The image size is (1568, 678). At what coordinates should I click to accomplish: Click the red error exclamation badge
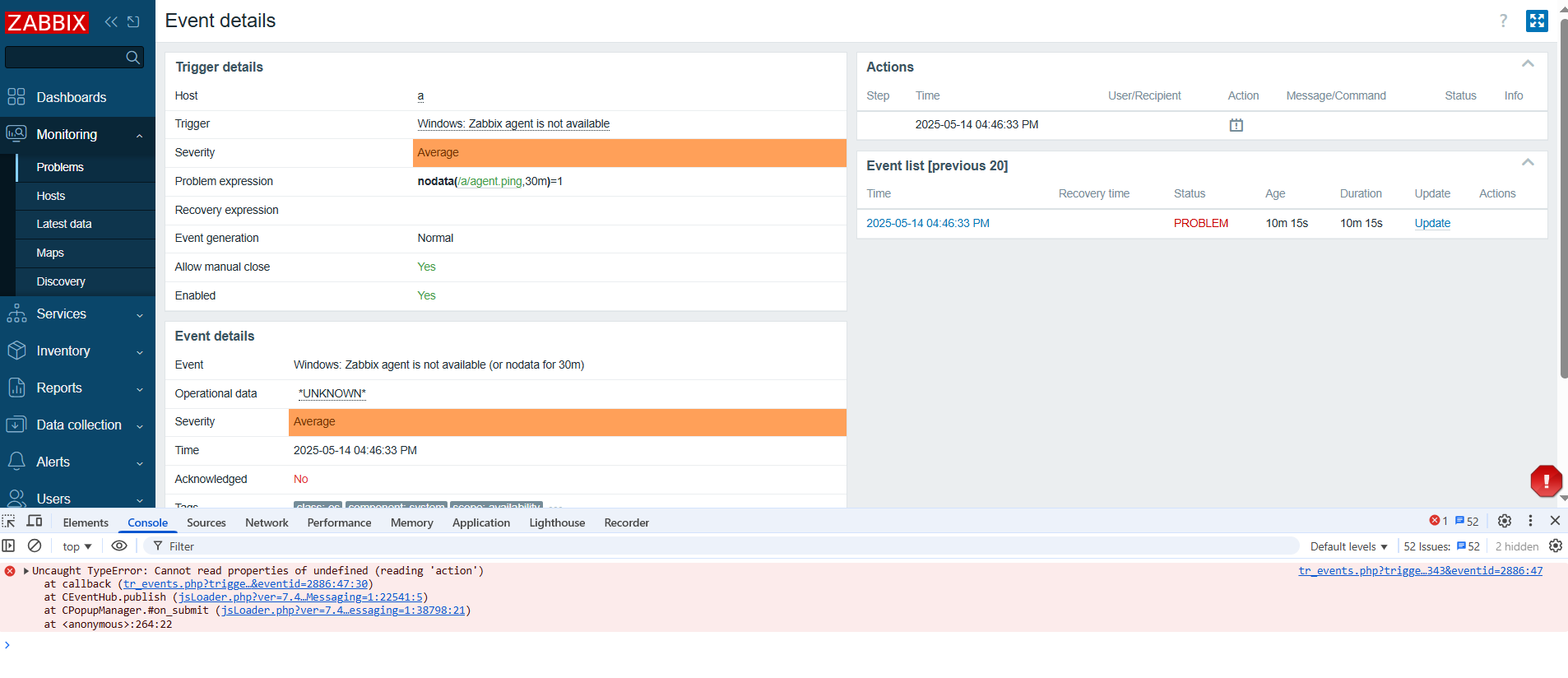click(x=1546, y=481)
